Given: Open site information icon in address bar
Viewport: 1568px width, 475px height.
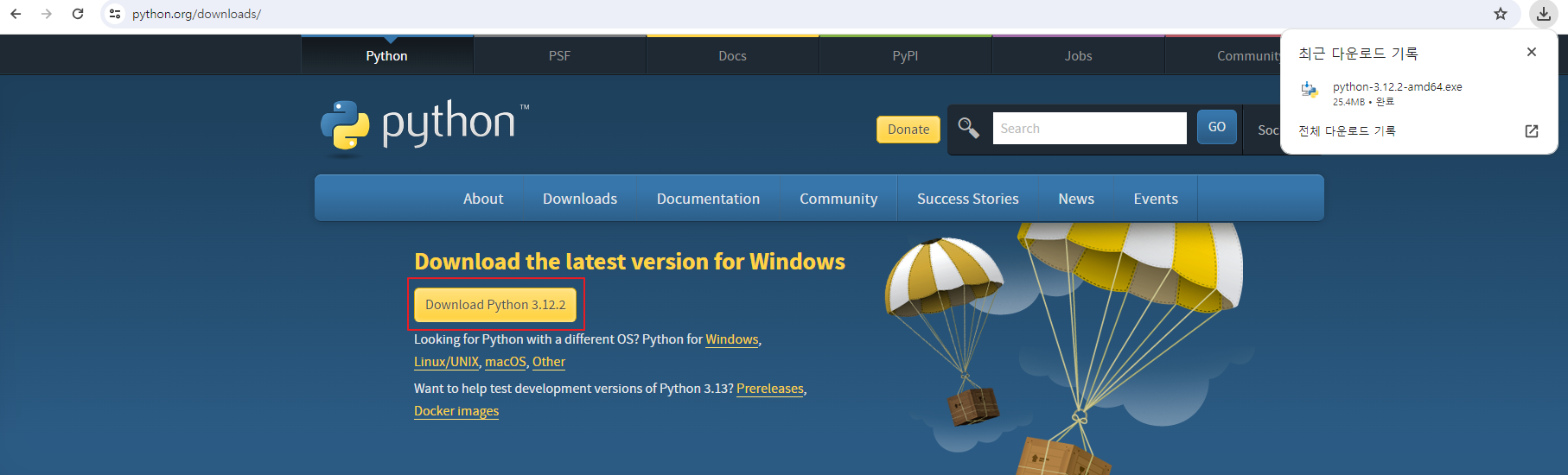Looking at the screenshot, I should point(115,14).
